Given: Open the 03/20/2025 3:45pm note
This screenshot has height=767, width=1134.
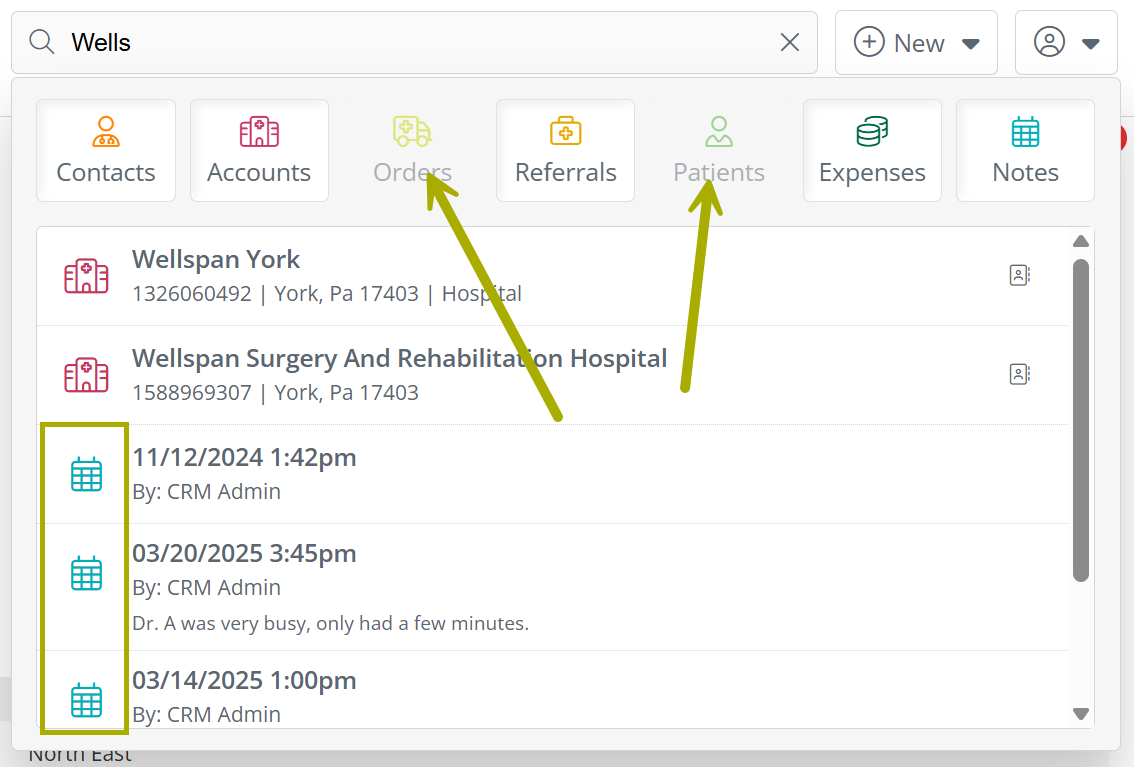Looking at the screenshot, I should 553,587.
